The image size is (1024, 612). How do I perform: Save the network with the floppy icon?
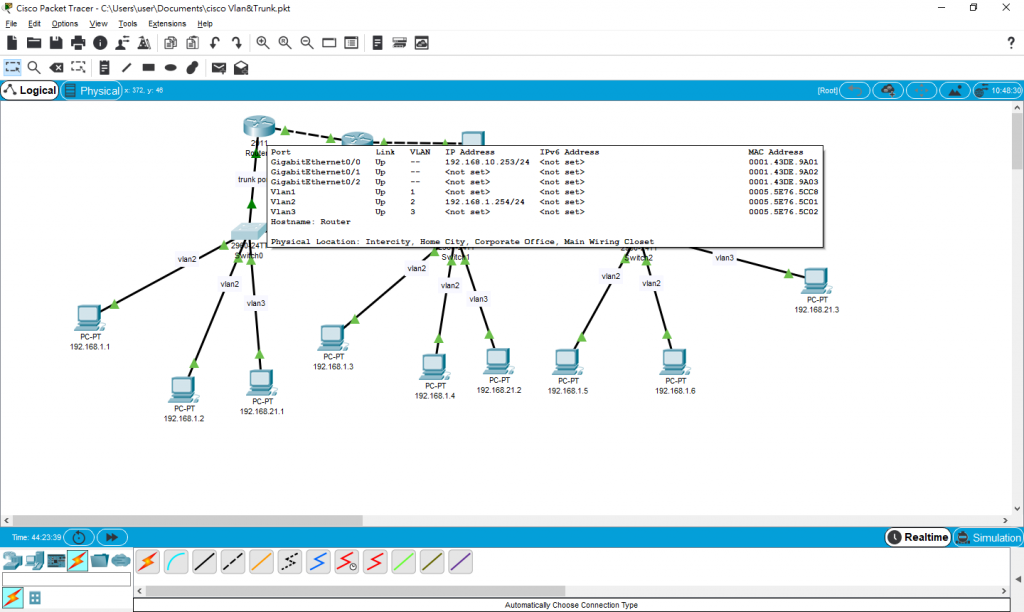click(x=56, y=43)
